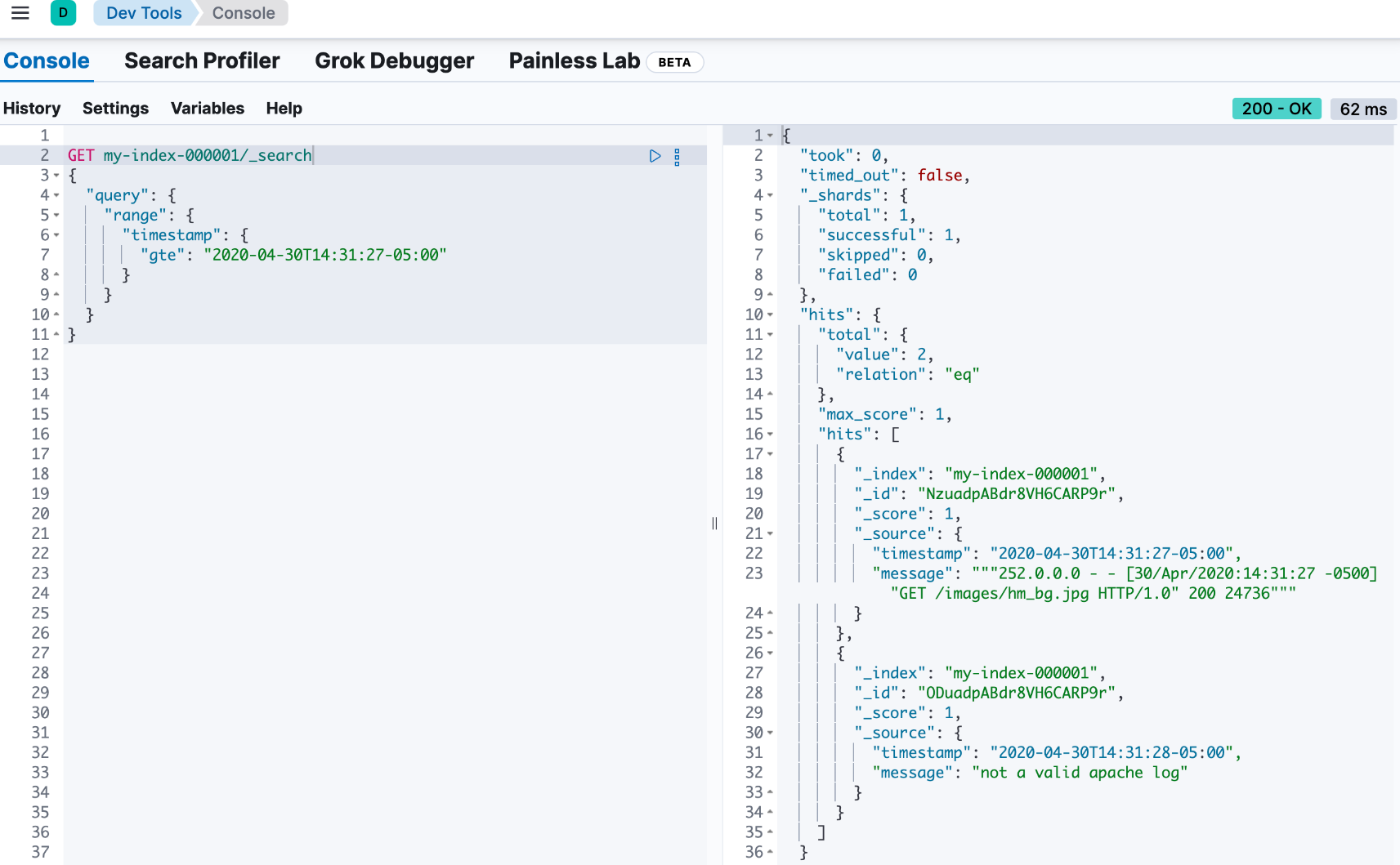This screenshot has width=1400, height=865.
Task: Open the Grok Debugger tab
Action: click(394, 61)
